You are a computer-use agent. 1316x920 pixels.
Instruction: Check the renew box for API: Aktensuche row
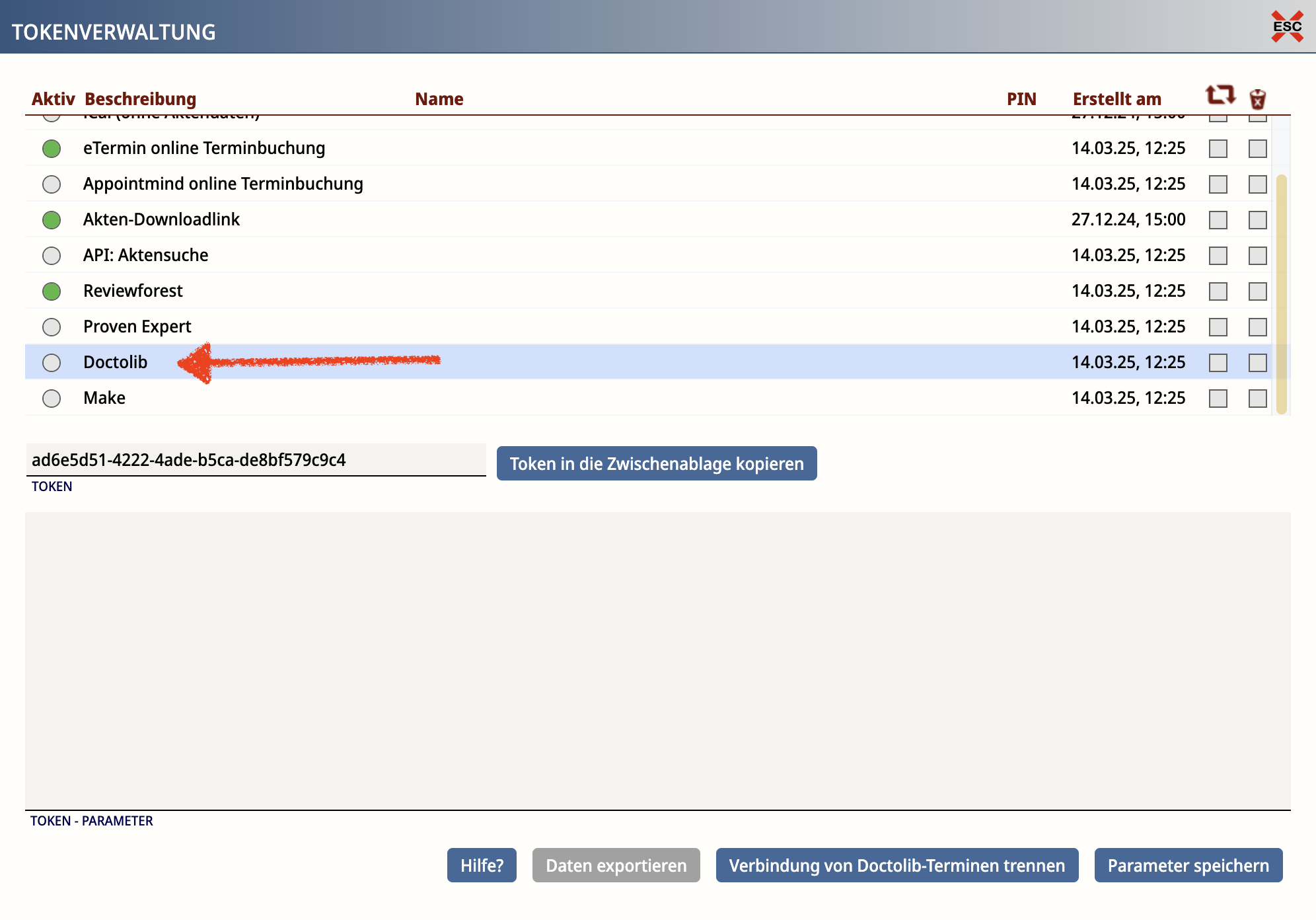point(1218,256)
